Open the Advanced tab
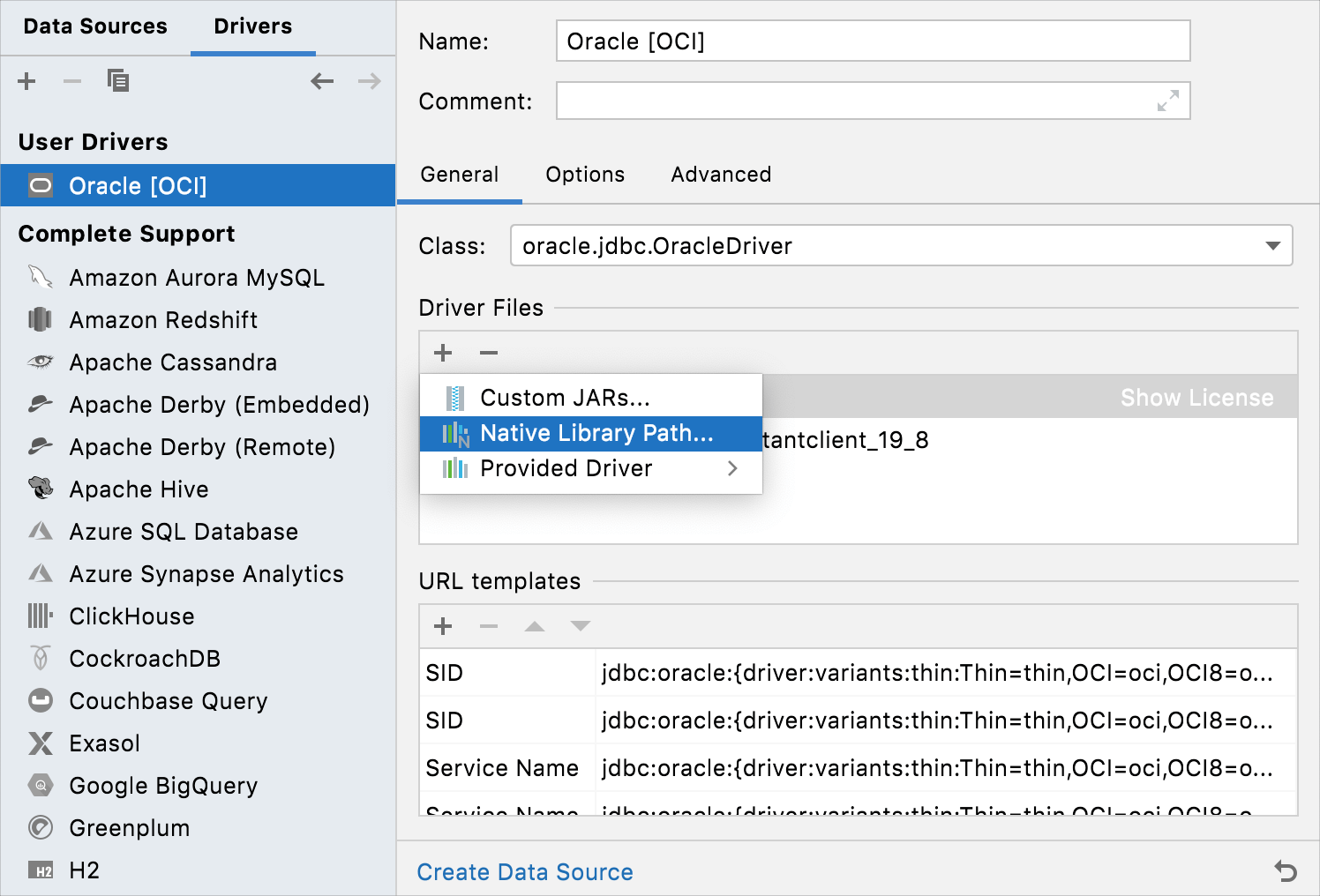This screenshot has height=896, width=1320. [720, 174]
